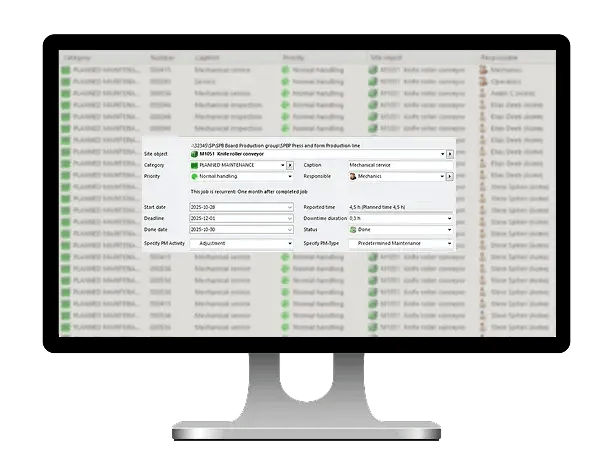Open responsible details arrow button
This screenshot has height=465, width=613.
tap(450, 176)
